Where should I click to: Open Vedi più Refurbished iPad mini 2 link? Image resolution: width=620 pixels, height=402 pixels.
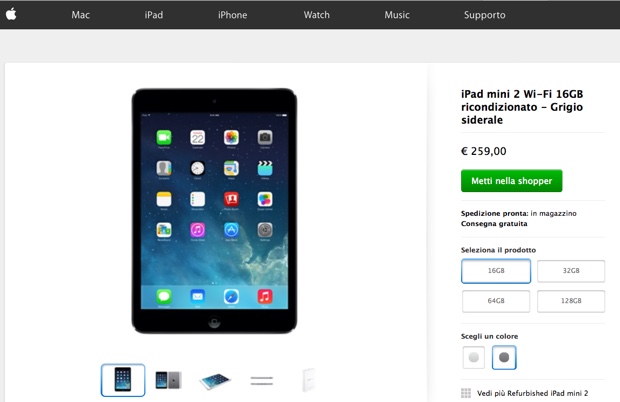[x=532, y=393]
